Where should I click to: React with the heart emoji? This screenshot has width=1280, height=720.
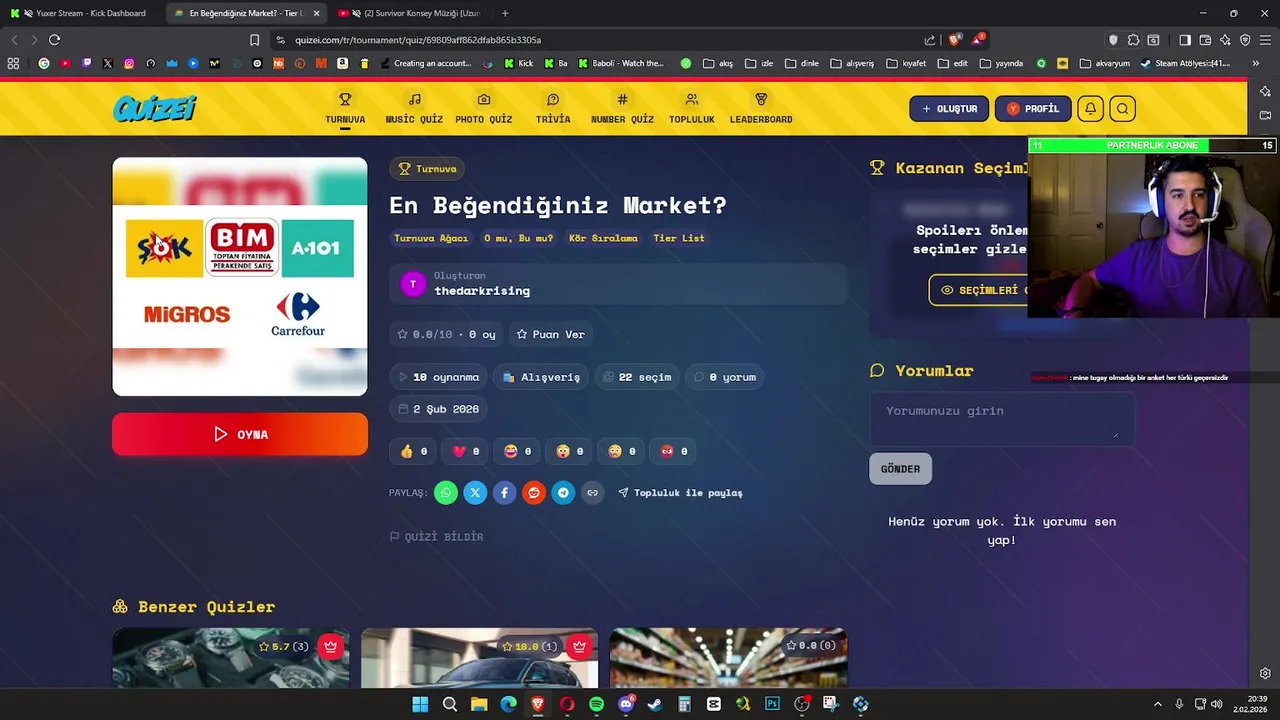pyautogui.click(x=465, y=451)
